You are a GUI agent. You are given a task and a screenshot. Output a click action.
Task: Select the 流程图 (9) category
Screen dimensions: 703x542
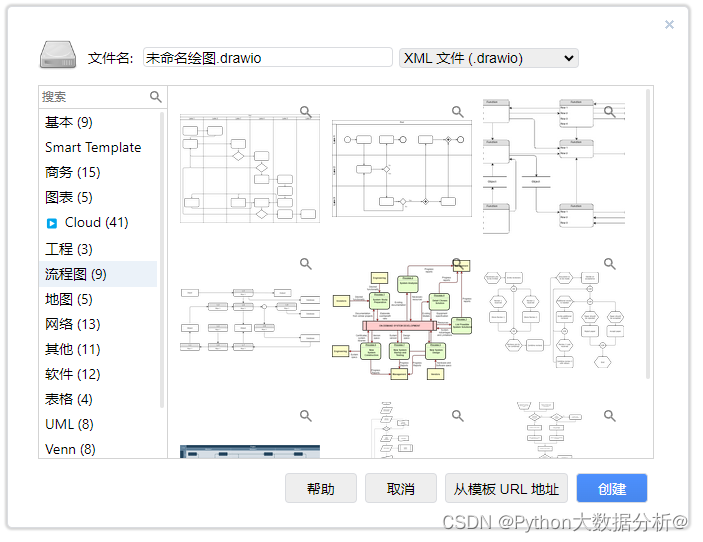coord(76,274)
